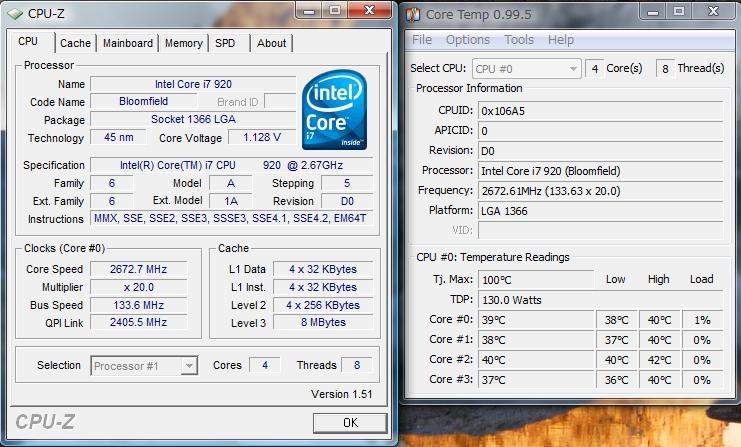The height and width of the screenshot is (447, 741).
Task: Open the Help menu in Core Temp
Action: [x=560, y=40]
